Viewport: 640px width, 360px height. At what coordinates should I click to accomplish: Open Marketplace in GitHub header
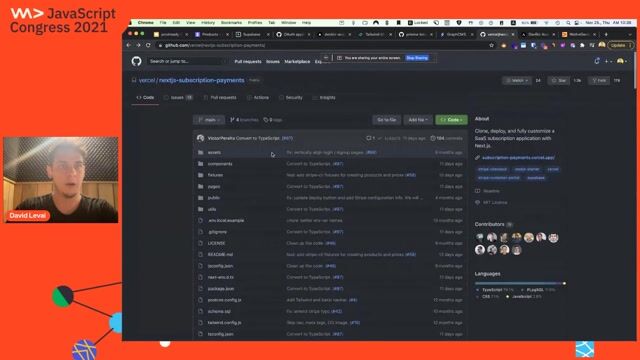297,62
